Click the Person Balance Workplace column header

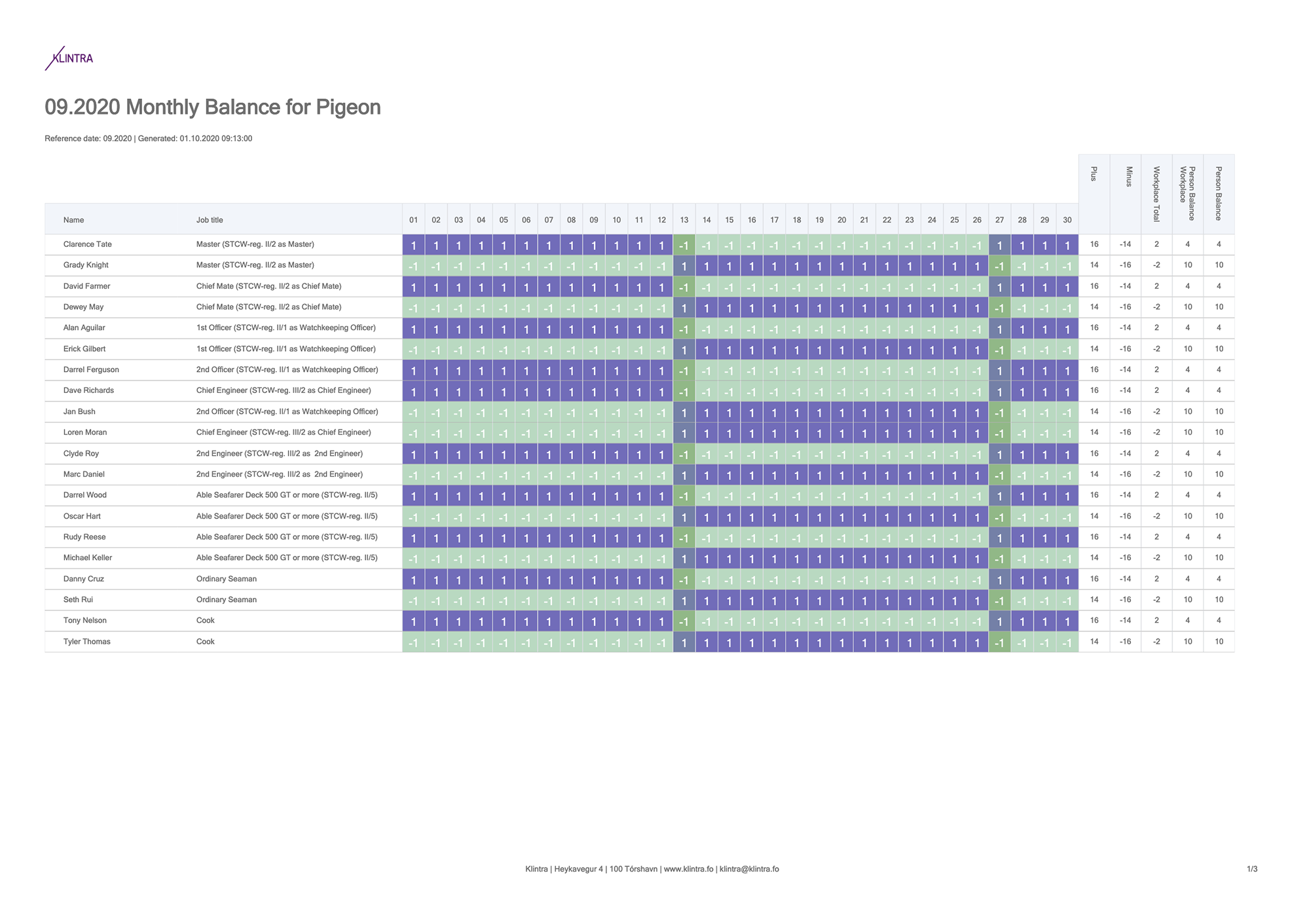(1187, 193)
